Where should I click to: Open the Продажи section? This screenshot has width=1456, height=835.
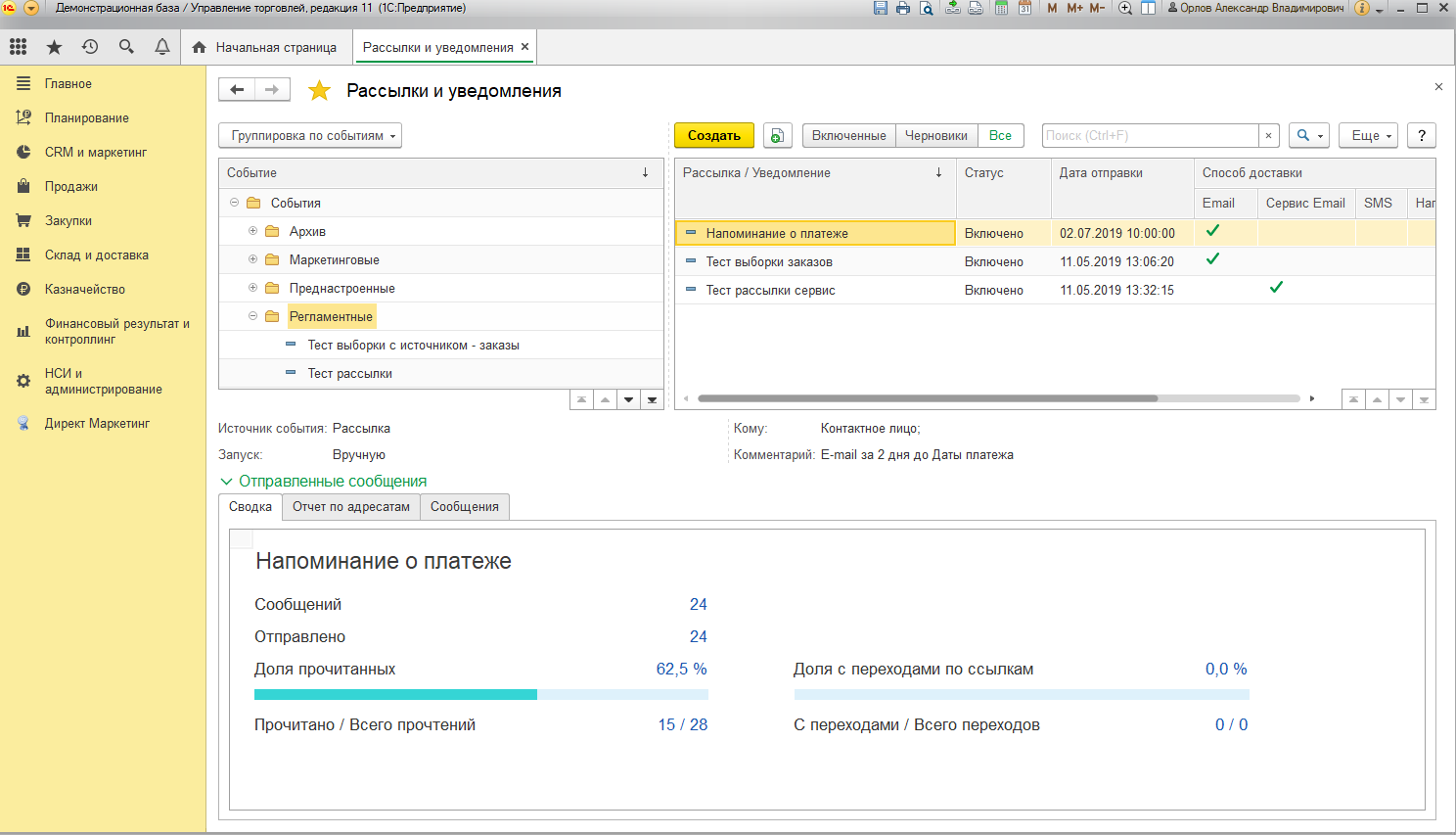point(71,187)
